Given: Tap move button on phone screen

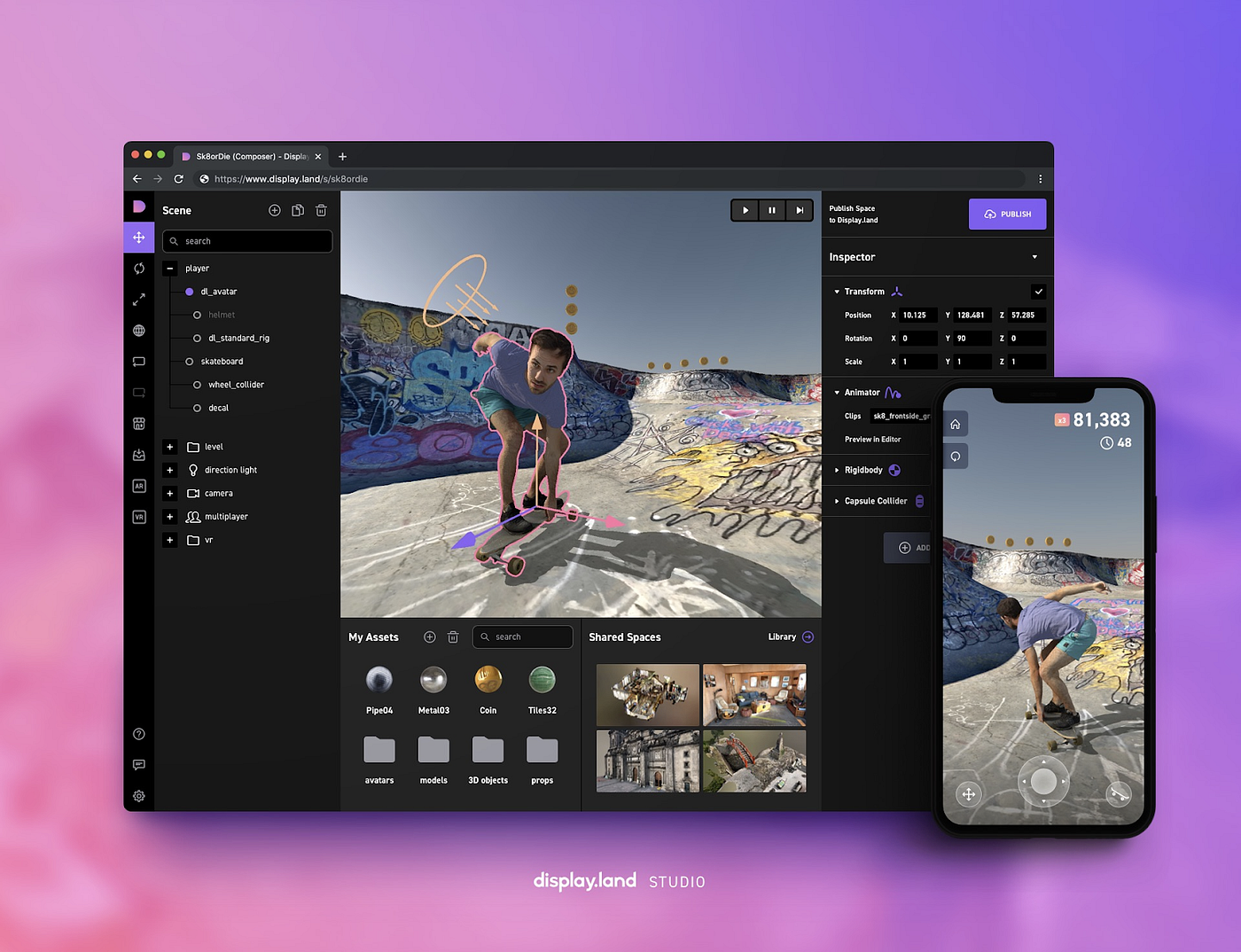Looking at the screenshot, I should tap(969, 794).
